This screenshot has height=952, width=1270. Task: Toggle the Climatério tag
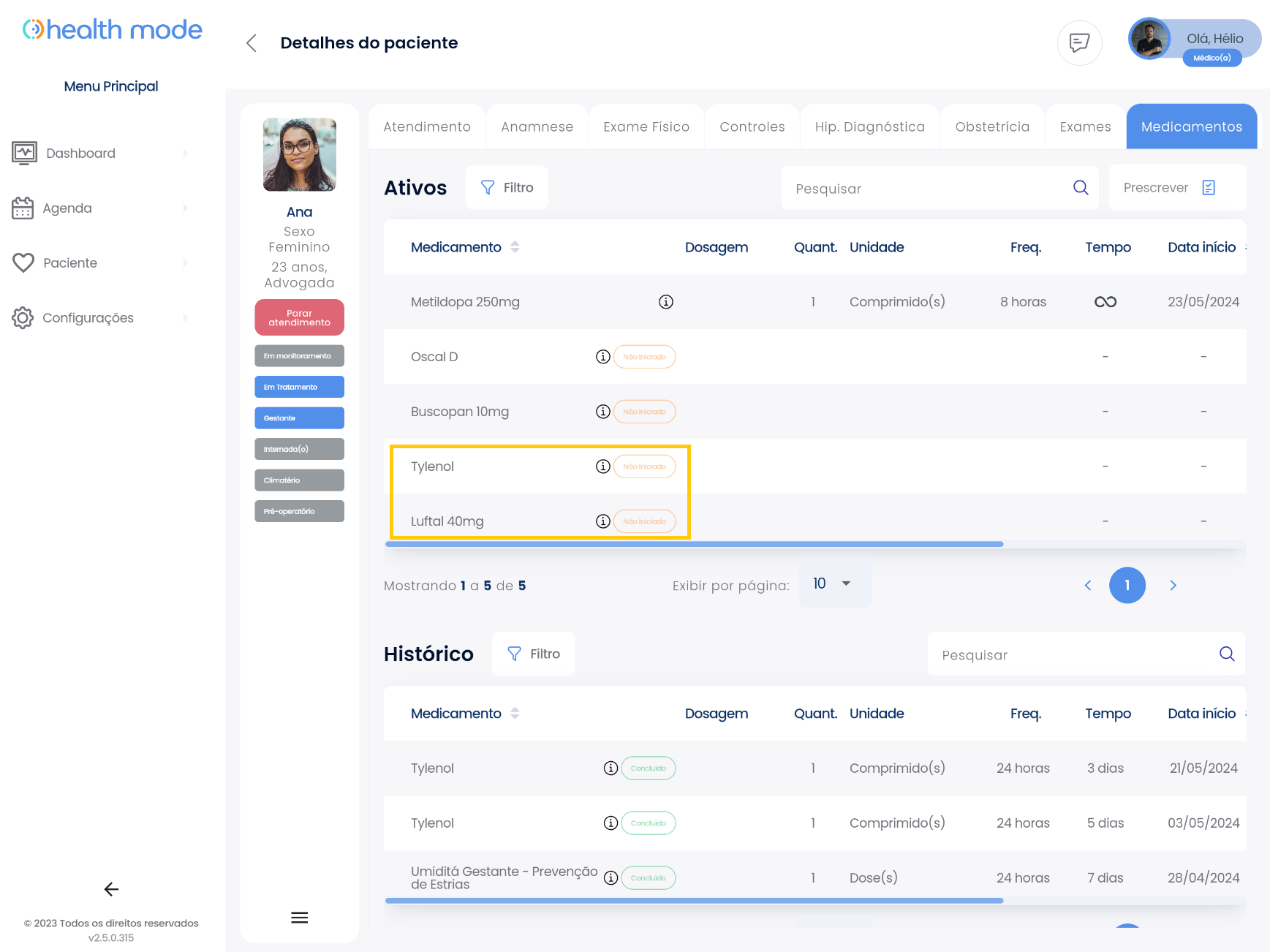coord(300,480)
